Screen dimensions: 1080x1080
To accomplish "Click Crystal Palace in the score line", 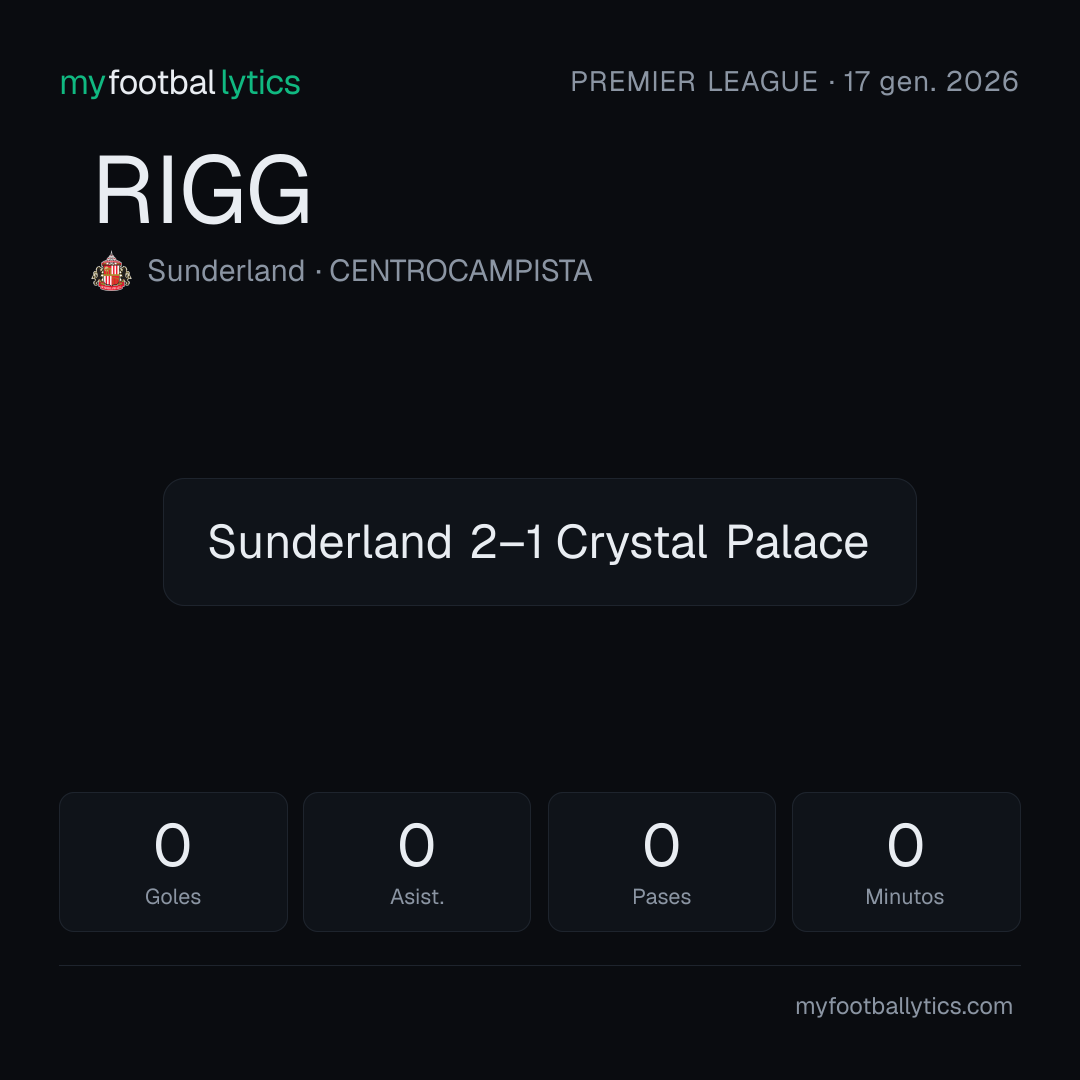I will [x=712, y=542].
